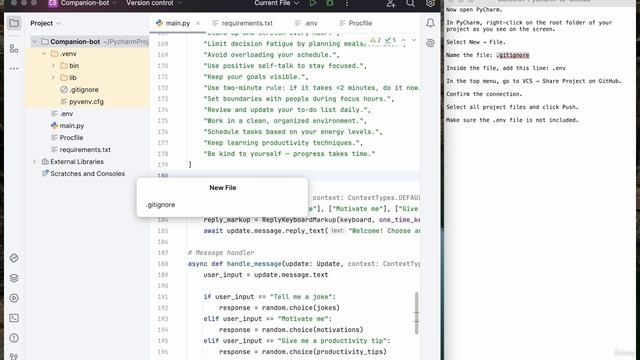Click line number 188 in gutter
Screen dimensions: 640x360
[163, 264]
